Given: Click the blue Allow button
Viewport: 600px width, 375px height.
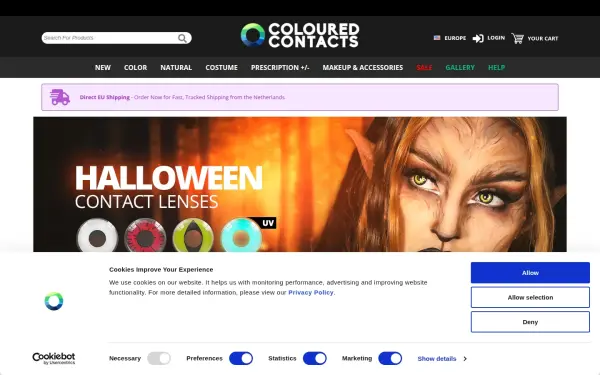Looking at the screenshot, I should coord(530,273).
